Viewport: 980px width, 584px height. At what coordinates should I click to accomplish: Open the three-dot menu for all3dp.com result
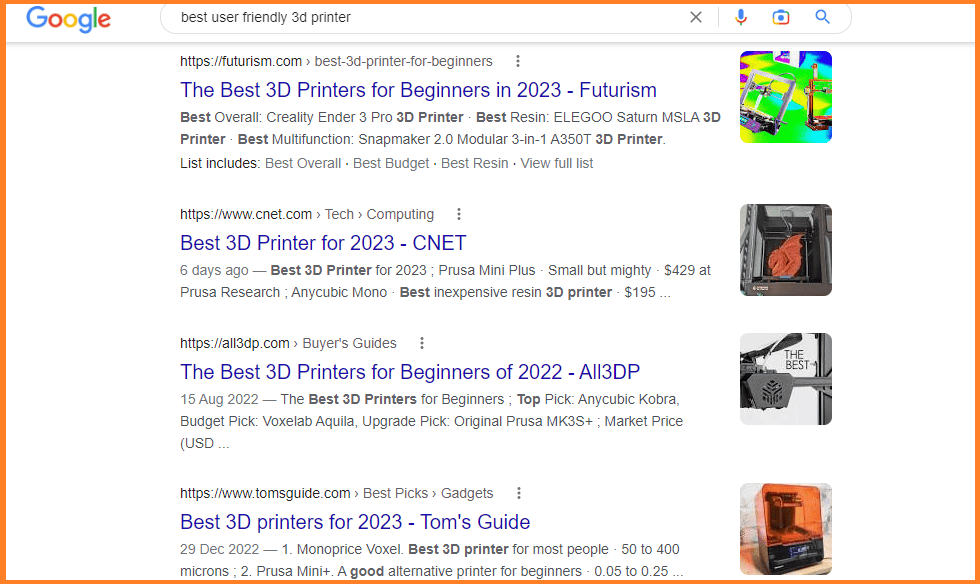point(422,343)
